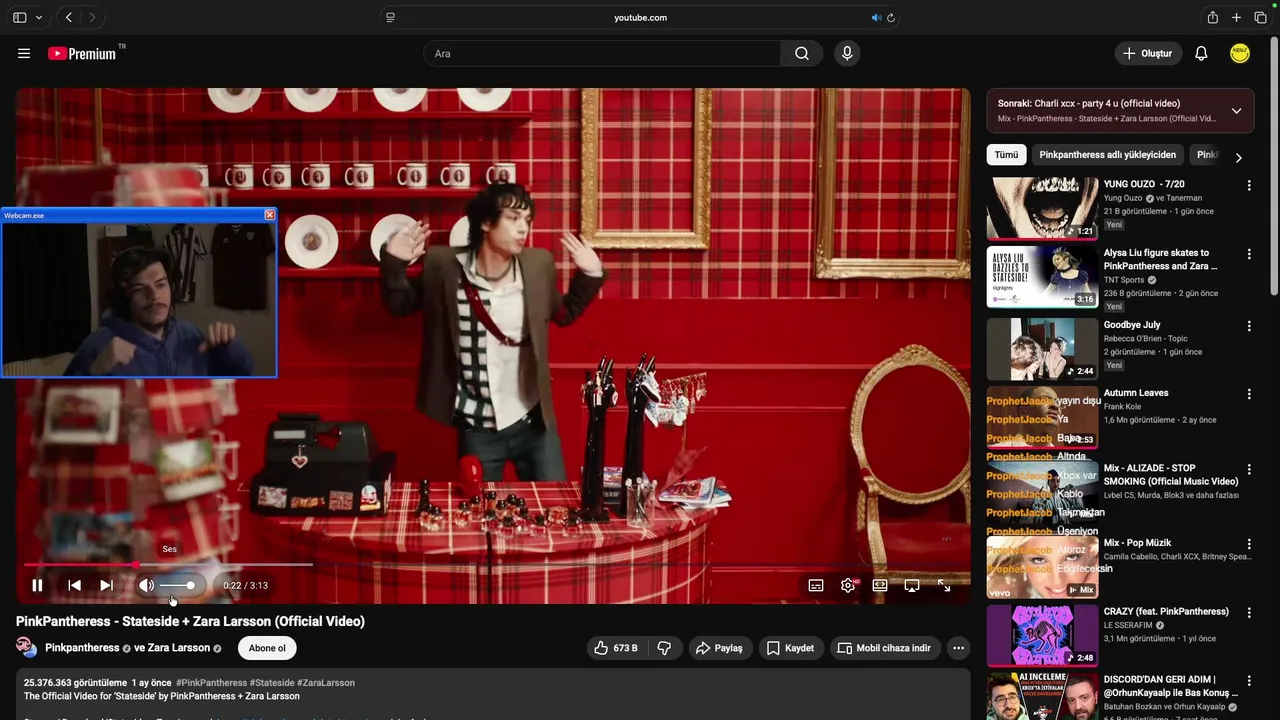The height and width of the screenshot is (720, 1280).
Task: Click the search magnifier button
Action: (802, 53)
